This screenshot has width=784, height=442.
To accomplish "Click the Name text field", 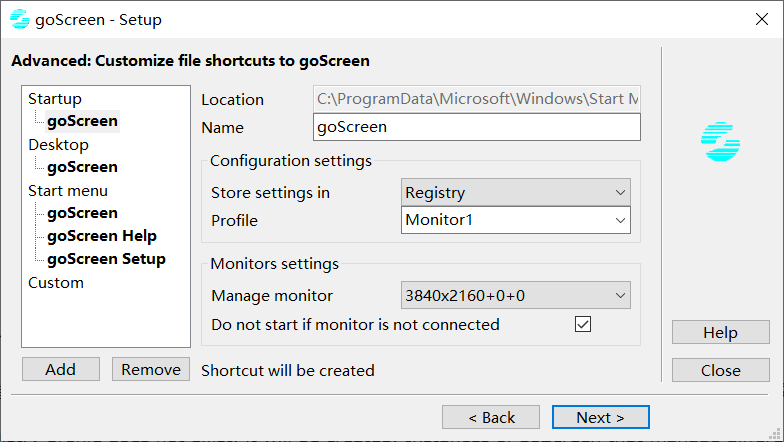I will point(476,127).
